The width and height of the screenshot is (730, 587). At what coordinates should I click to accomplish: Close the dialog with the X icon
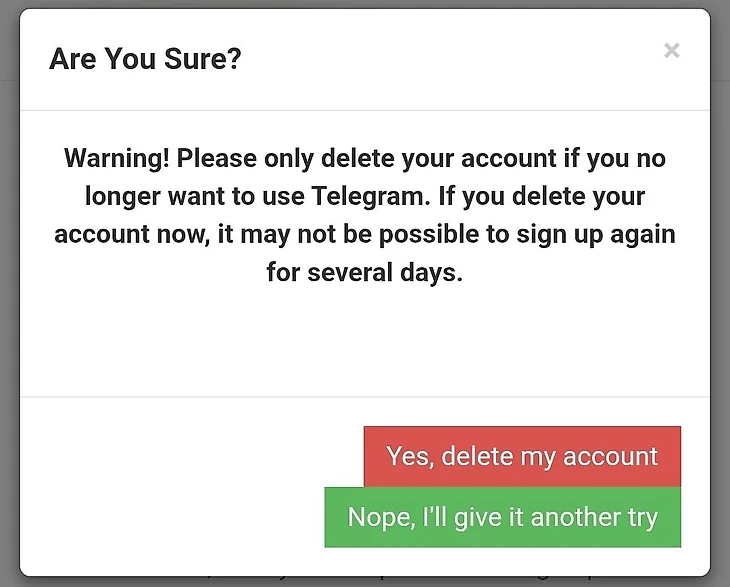tap(672, 51)
